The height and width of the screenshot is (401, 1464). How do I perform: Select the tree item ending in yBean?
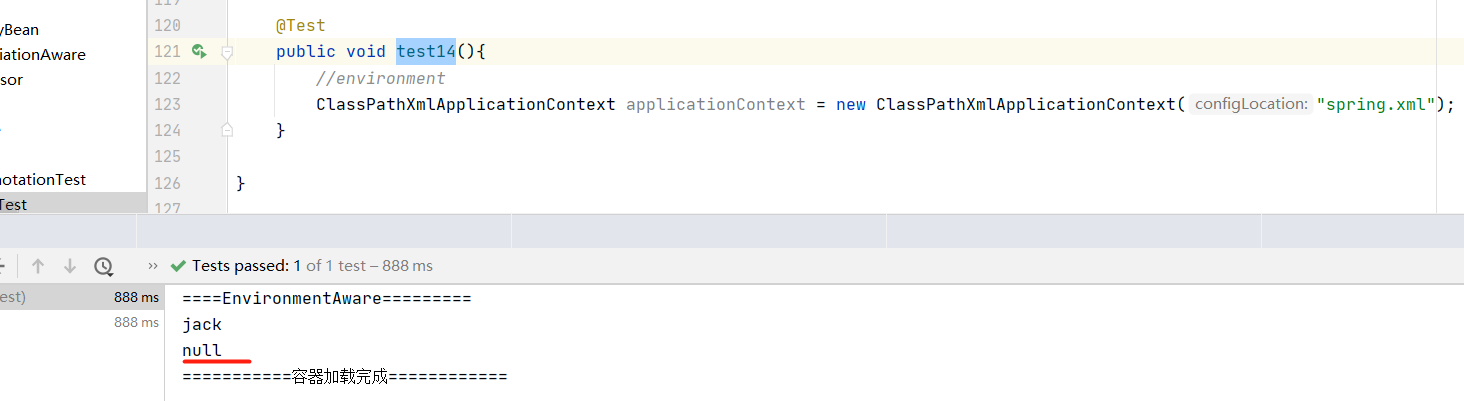pyautogui.click(x=20, y=29)
